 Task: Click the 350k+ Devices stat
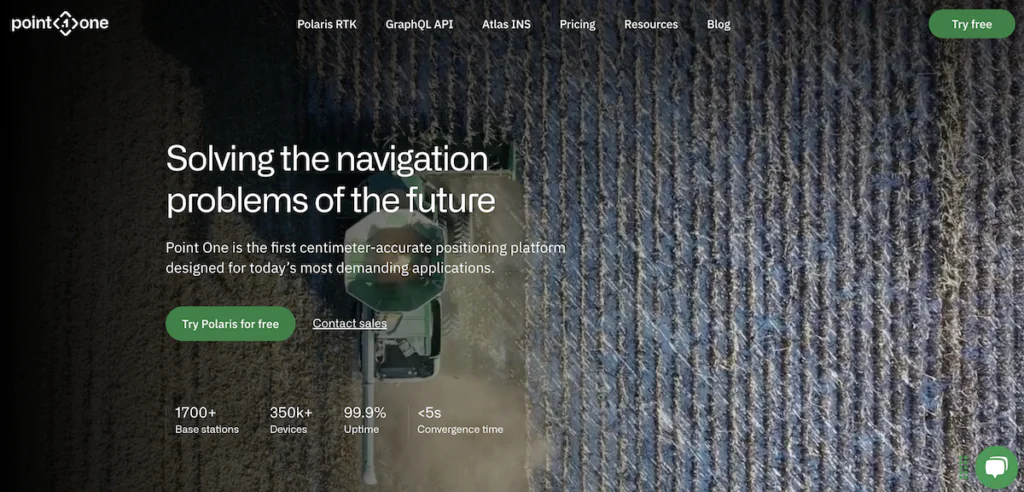click(291, 420)
